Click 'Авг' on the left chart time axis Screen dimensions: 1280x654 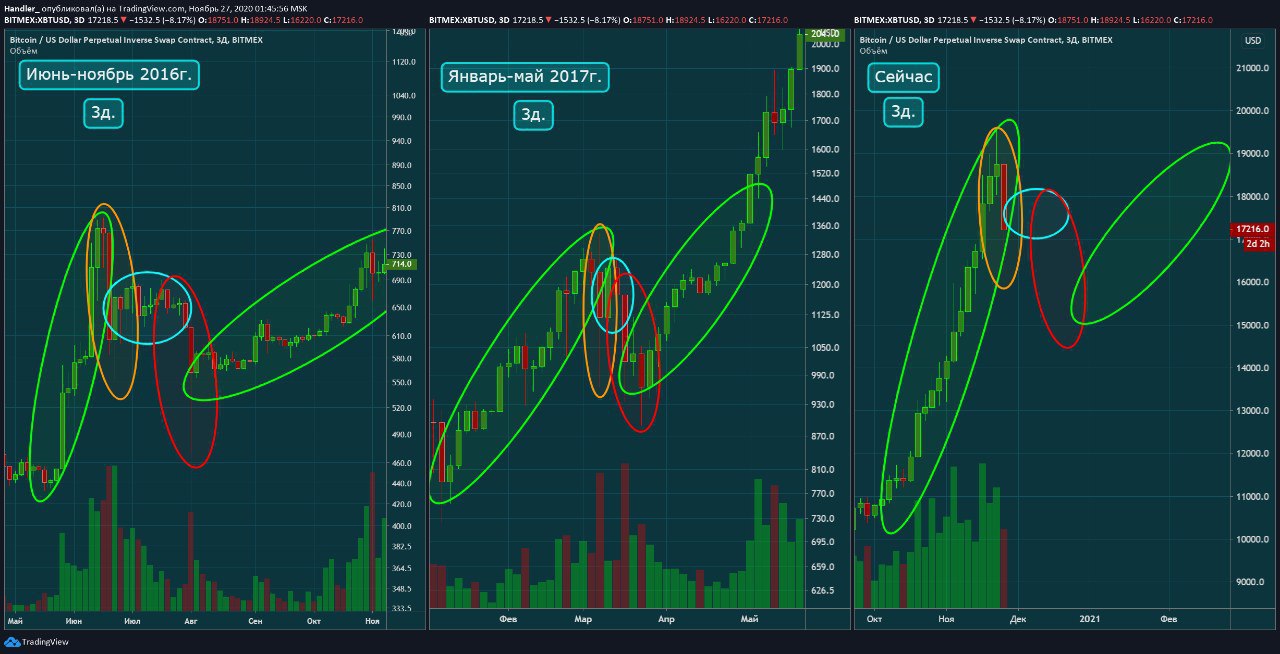tap(192, 621)
